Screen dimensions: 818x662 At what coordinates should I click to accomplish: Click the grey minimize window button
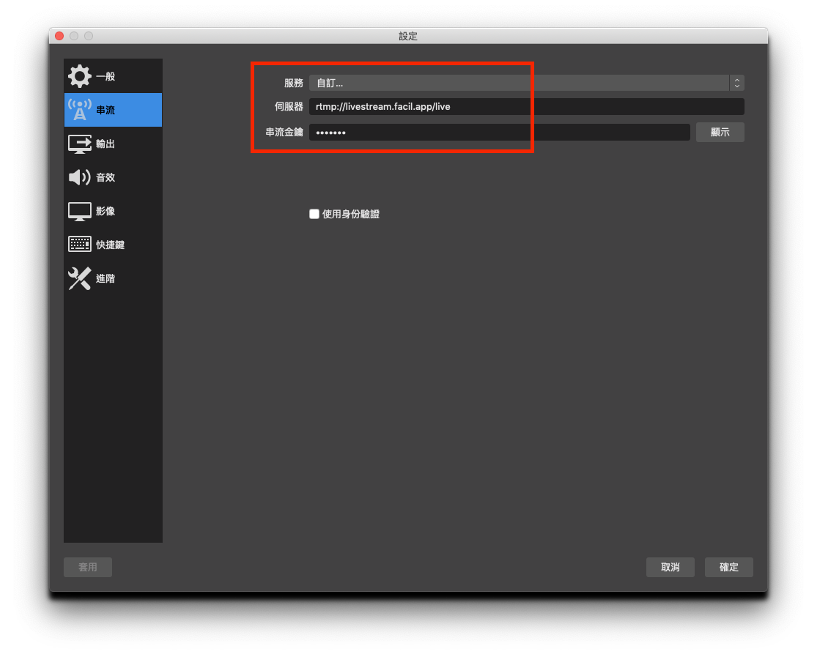tap(74, 36)
